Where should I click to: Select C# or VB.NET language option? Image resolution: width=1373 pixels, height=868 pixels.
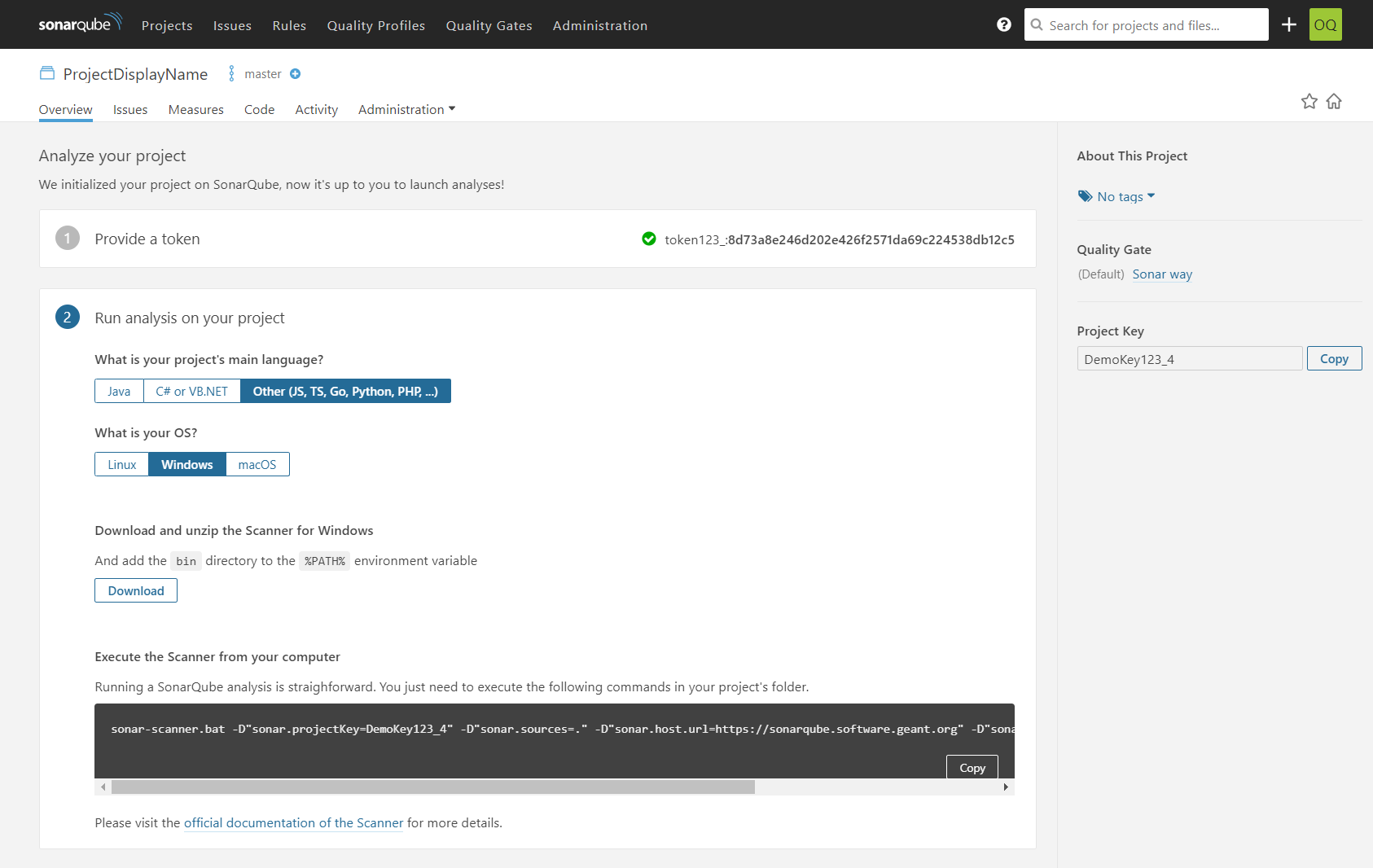(192, 391)
